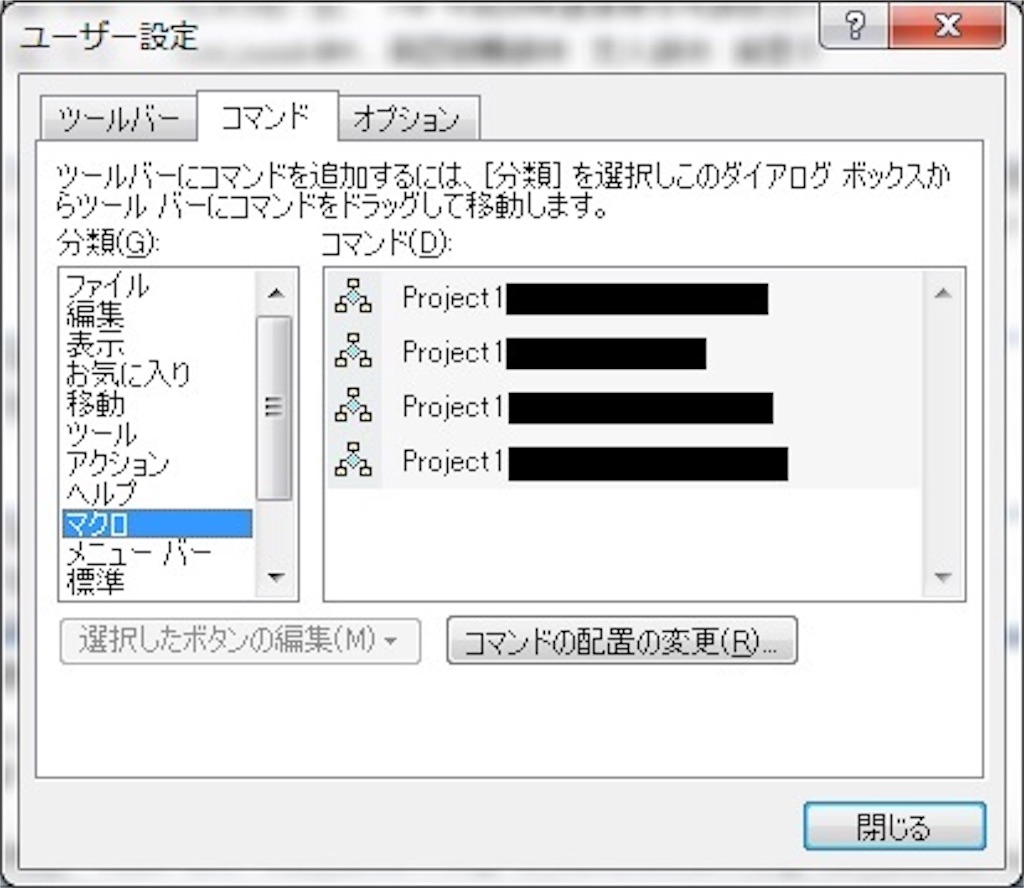Click the third Project1 macro icon

[353, 405]
